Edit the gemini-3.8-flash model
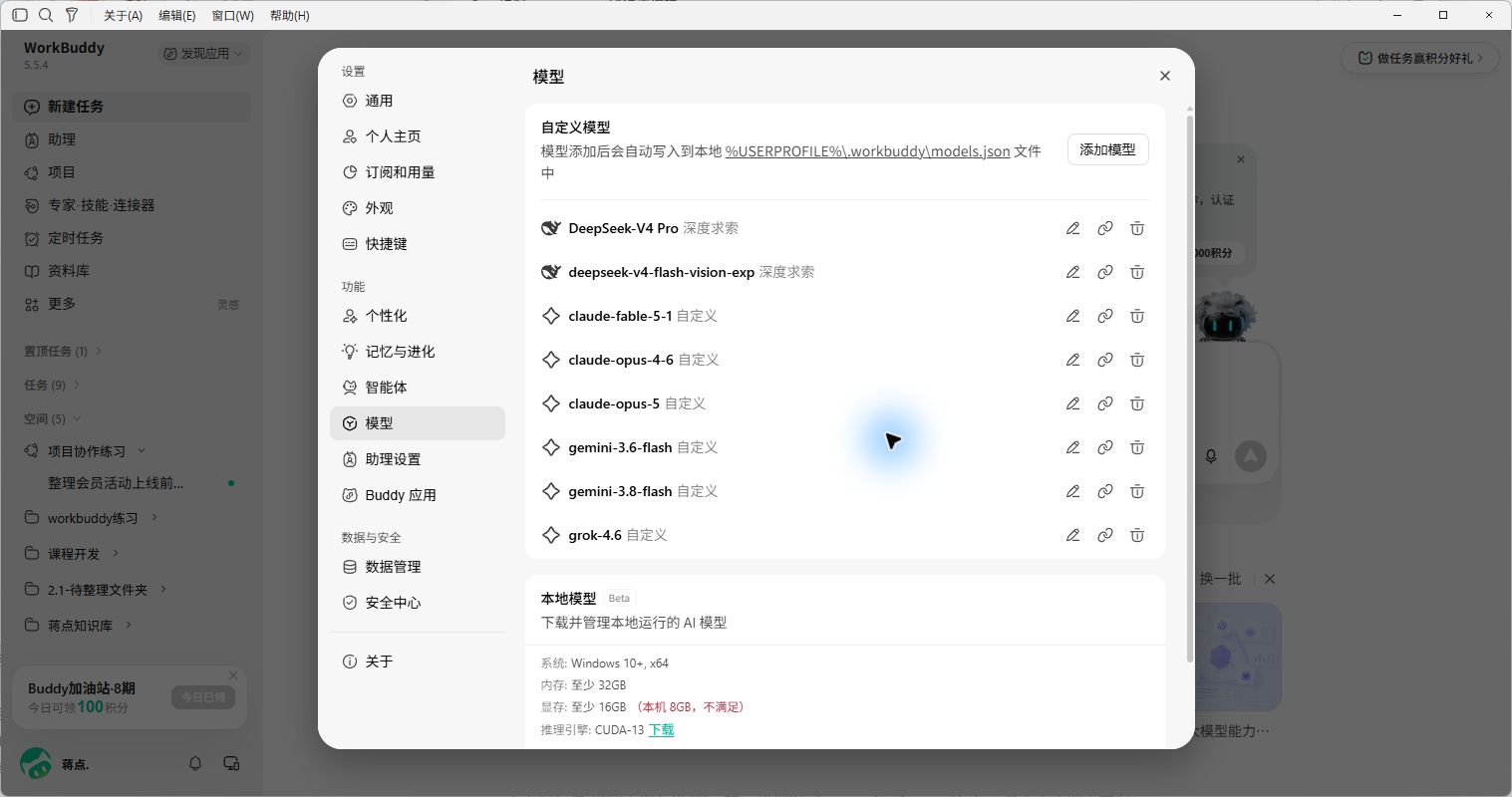 click(1072, 491)
